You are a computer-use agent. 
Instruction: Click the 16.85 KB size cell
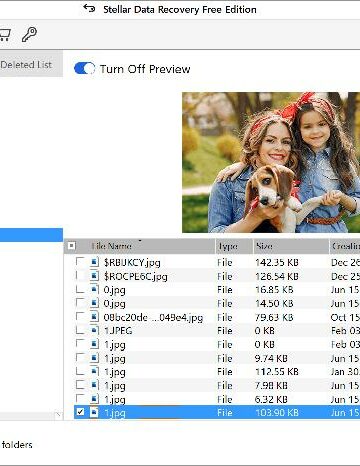click(x=274, y=290)
